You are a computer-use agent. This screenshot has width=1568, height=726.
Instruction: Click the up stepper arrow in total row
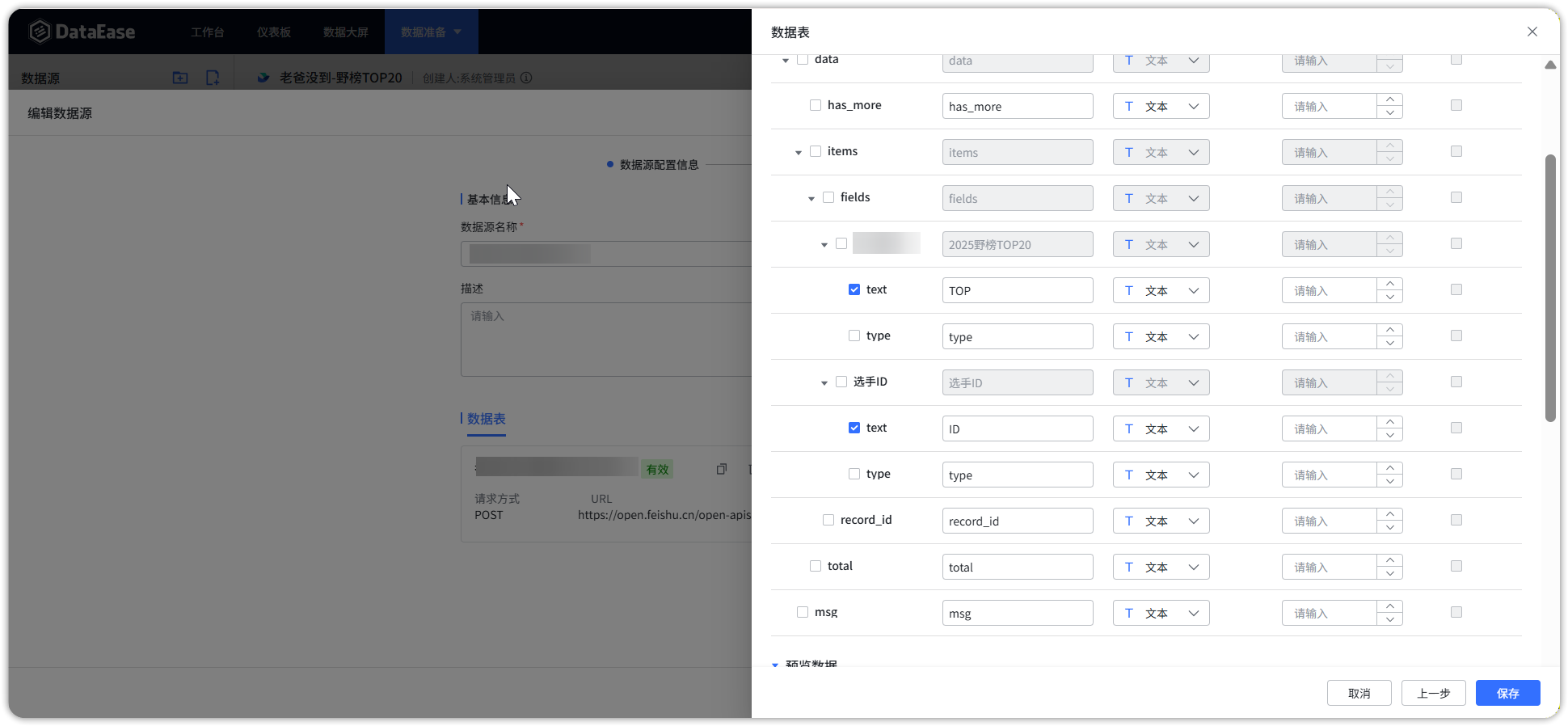click(1389, 560)
